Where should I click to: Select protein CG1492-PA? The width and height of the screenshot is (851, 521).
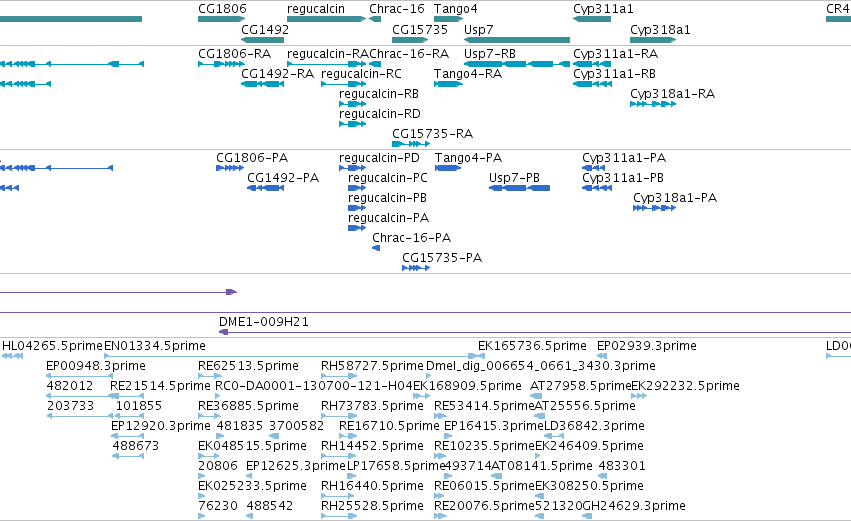[x=265, y=188]
